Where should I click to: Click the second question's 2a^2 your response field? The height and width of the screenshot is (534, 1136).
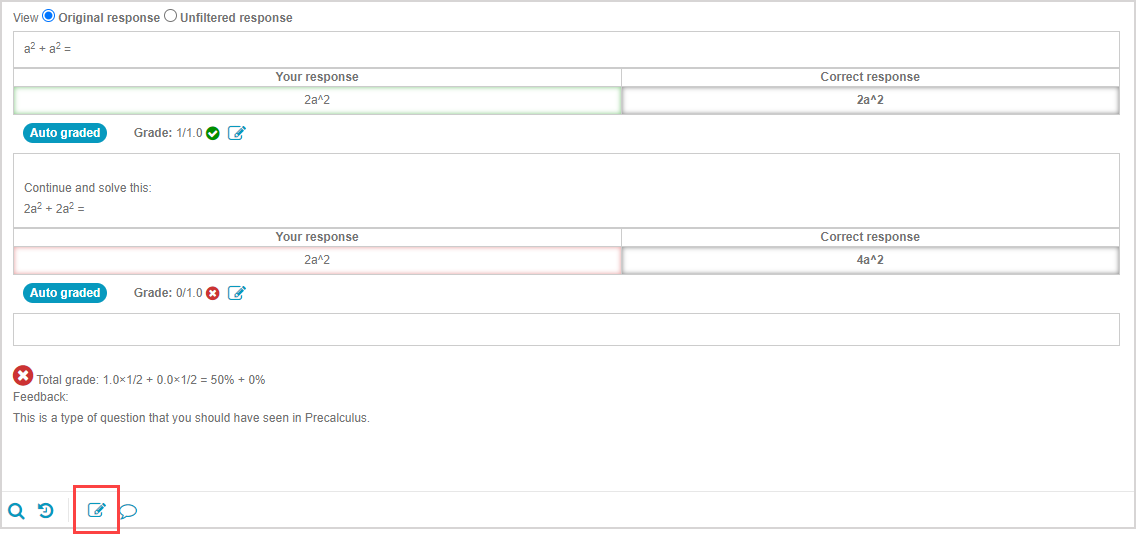[317, 260]
